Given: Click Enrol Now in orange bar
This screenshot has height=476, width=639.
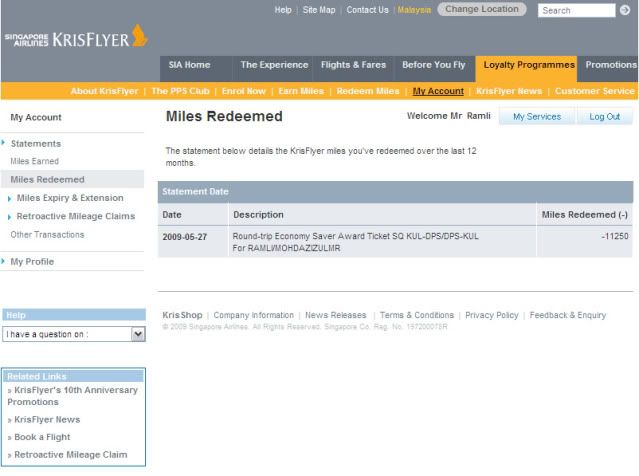Looking at the screenshot, I should pos(244,91).
